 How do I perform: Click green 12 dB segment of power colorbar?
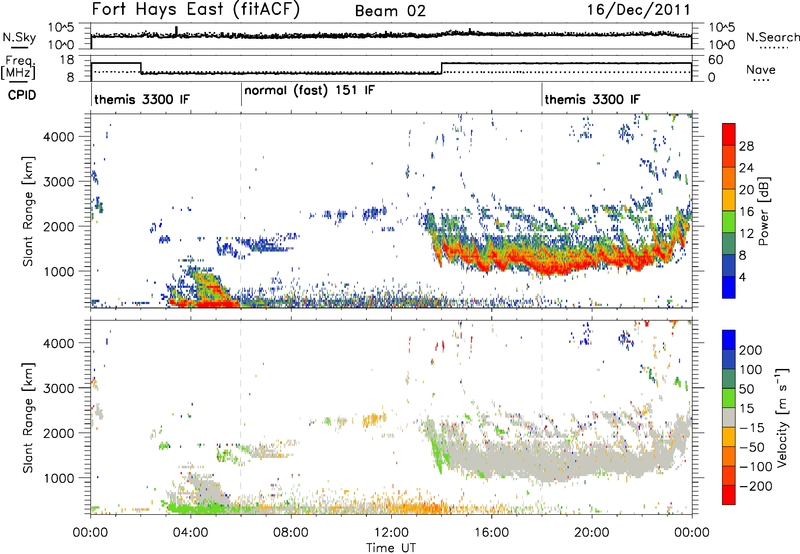(x=729, y=222)
